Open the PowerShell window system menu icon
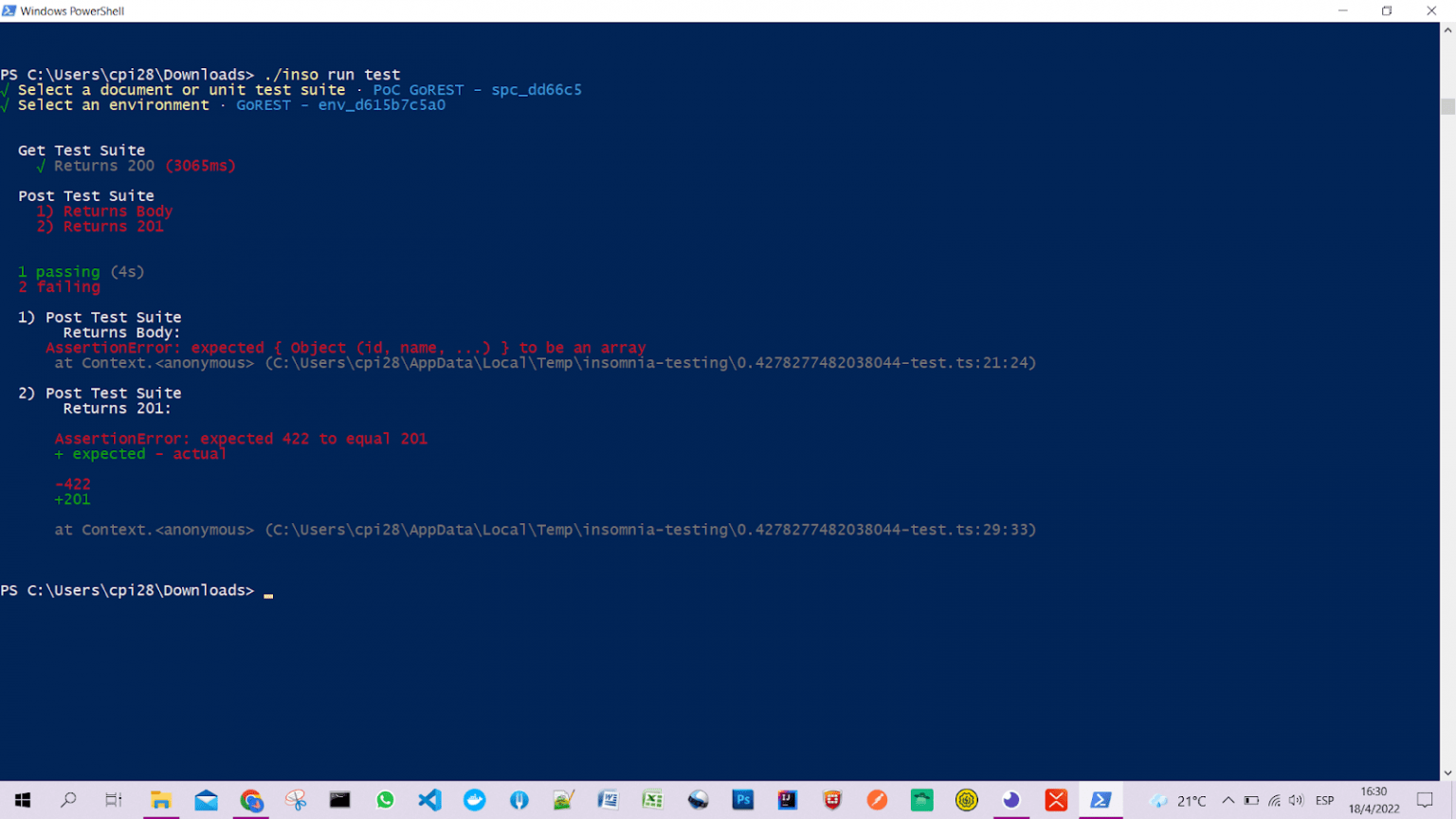This screenshot has width=1456, height=819. [9, 11]
